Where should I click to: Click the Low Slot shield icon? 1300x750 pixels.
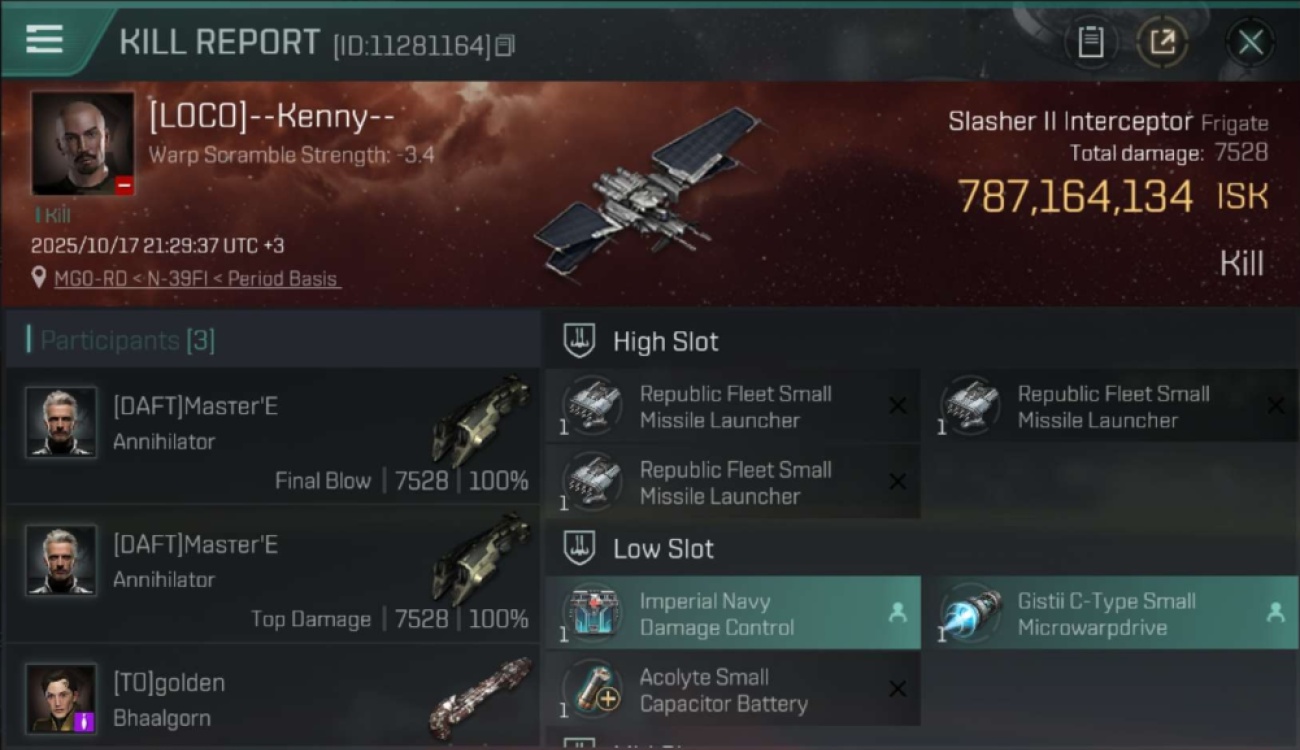tap(579, 548)
